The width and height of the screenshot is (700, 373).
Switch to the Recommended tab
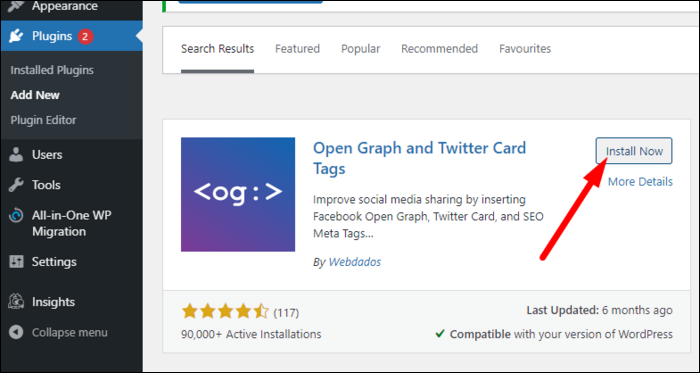point(439,49)
